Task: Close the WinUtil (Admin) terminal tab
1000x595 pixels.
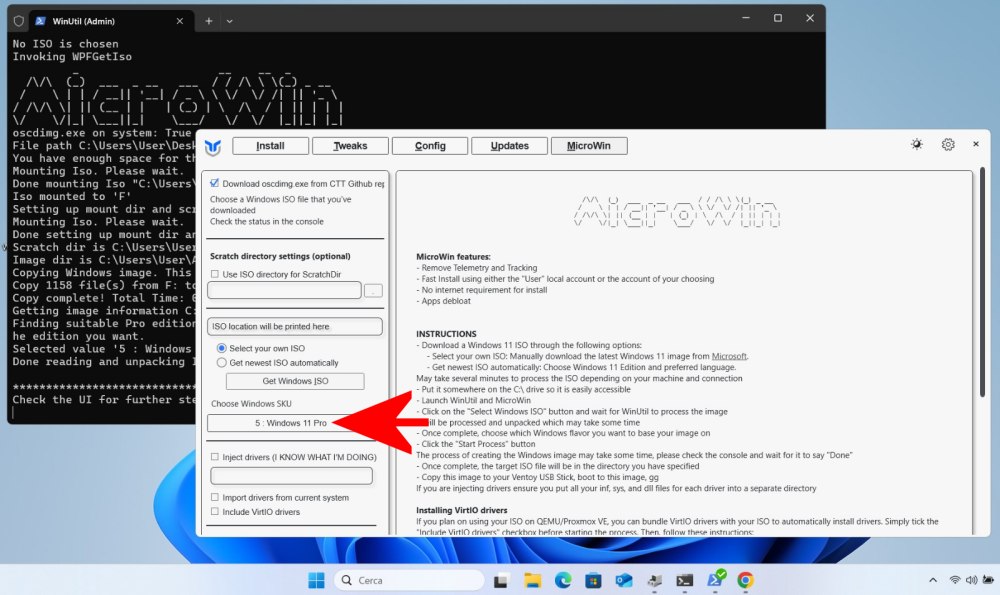Action: (180, 21)
